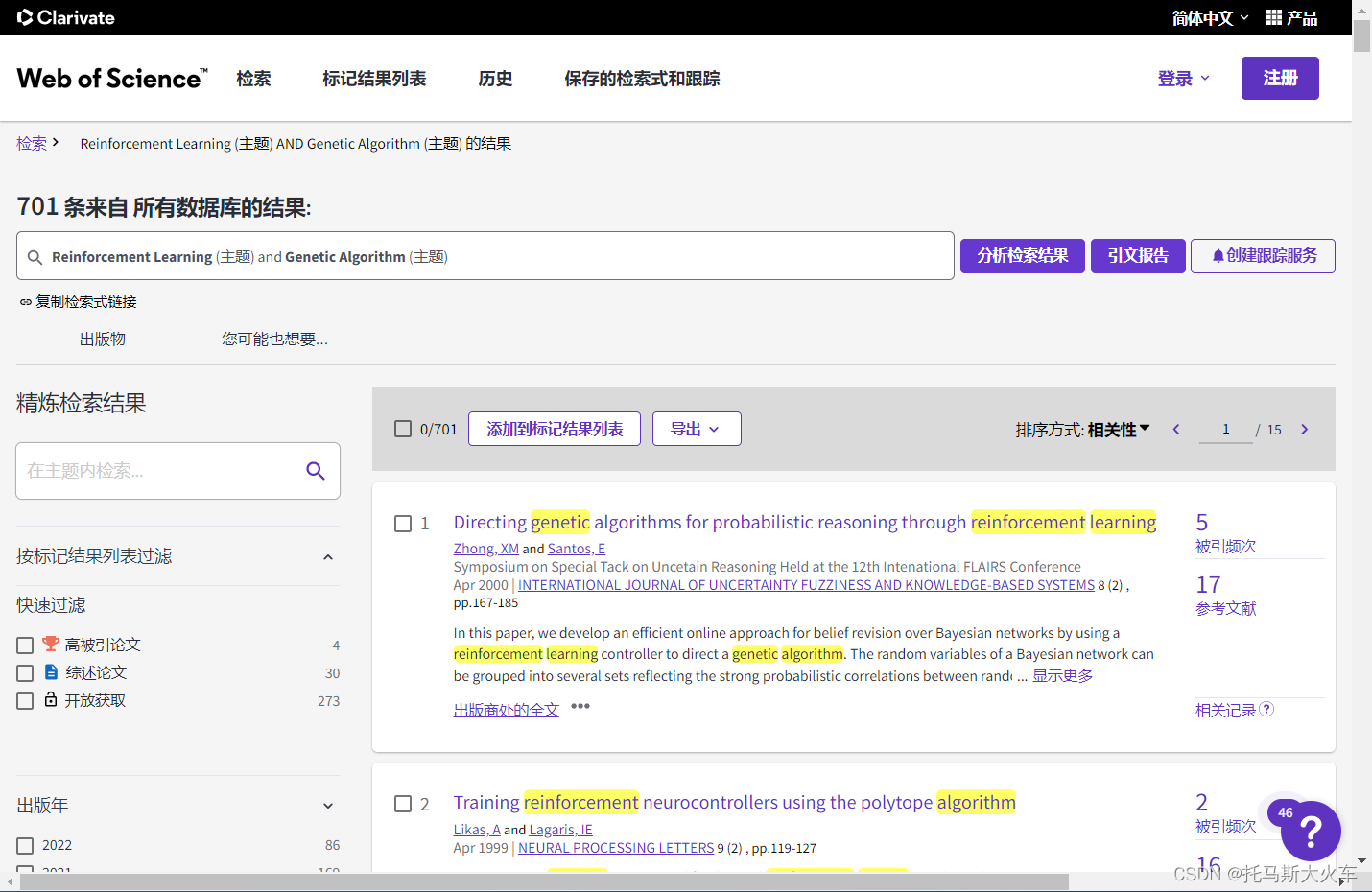The height and width of the screenshot is (892, 1372).
Task: Click the magnifier icon in main query box
Action: tap(35, 257)
